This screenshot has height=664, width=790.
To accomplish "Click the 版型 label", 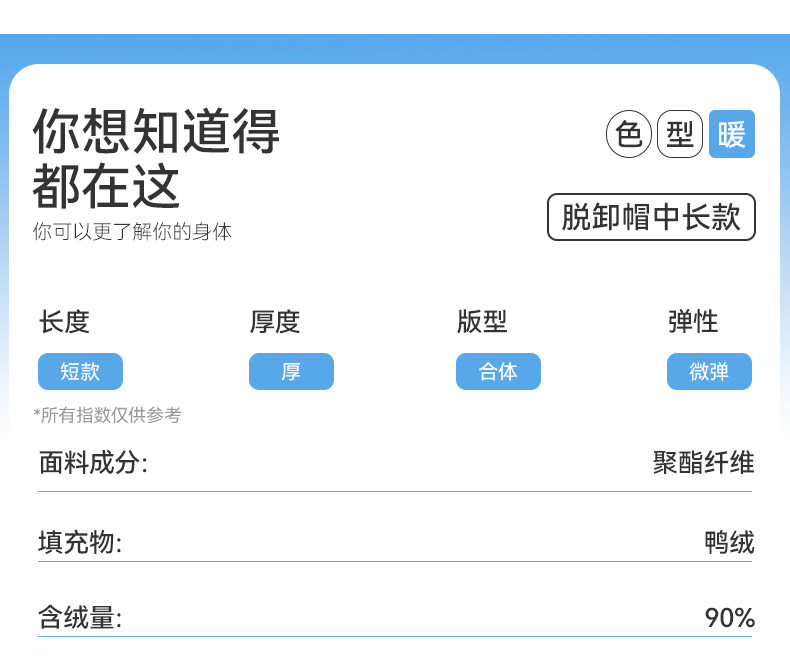I will pos(482,322).
